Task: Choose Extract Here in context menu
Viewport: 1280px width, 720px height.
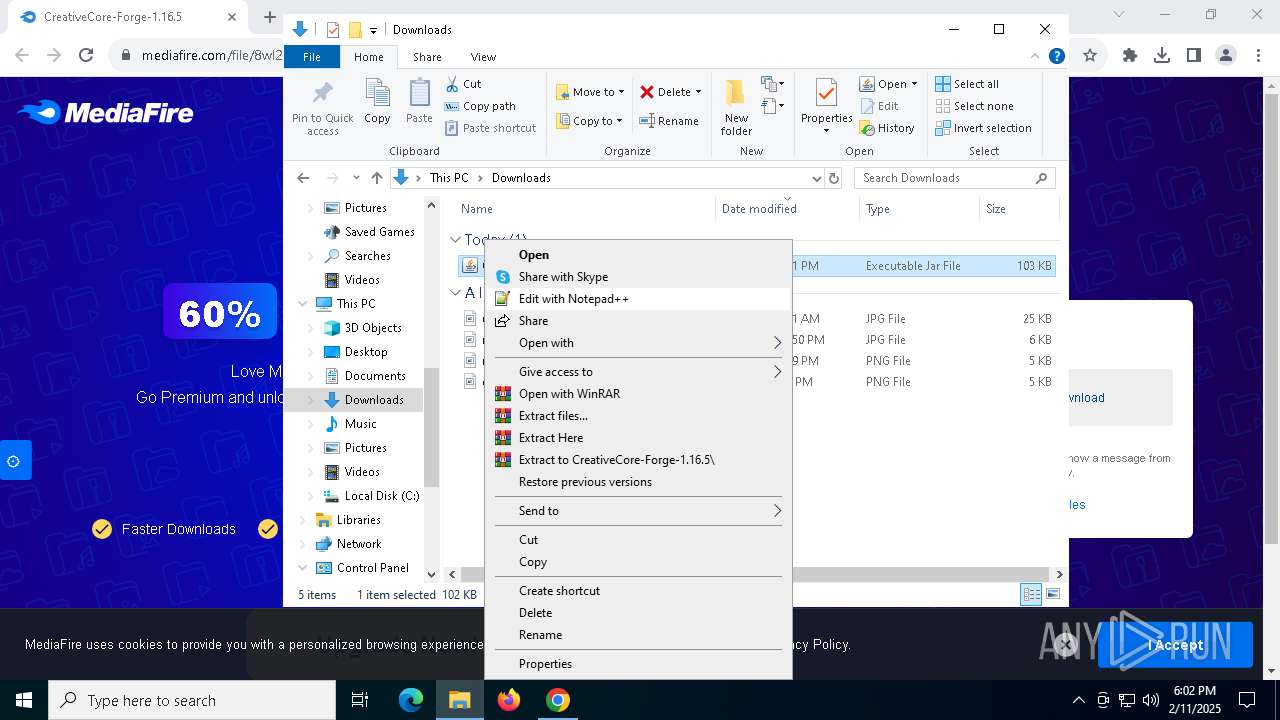Action: (x=638, y=438)
